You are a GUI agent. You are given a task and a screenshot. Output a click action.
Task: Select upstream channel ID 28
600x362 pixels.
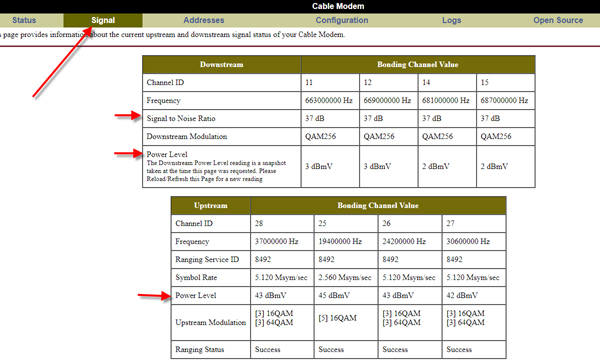click(x=282, y=223)
